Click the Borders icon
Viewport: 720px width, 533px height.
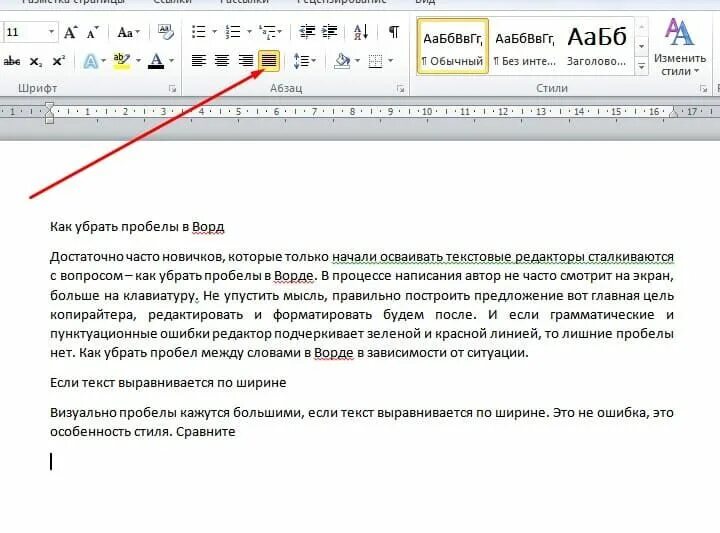coord(376,61)
